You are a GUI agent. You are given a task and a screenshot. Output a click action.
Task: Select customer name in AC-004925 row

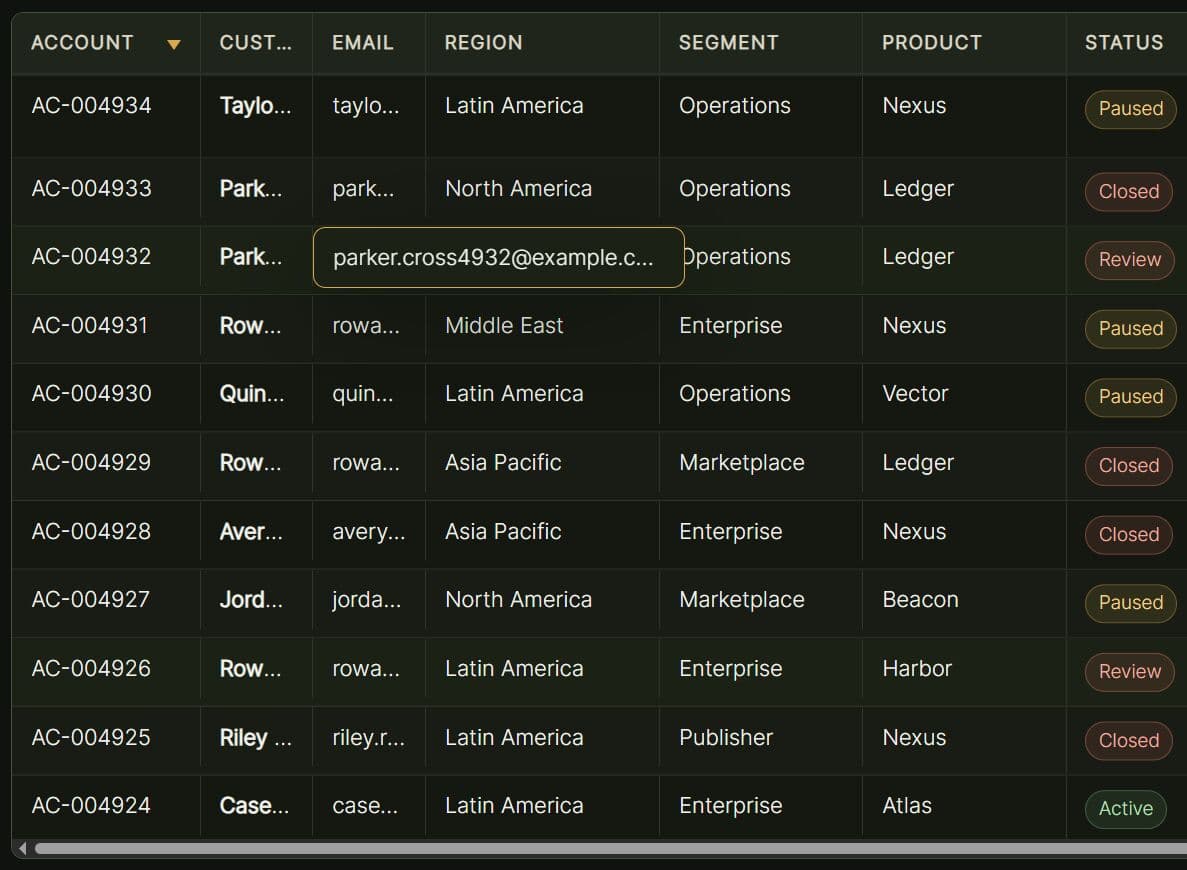[x=255, y=738]
